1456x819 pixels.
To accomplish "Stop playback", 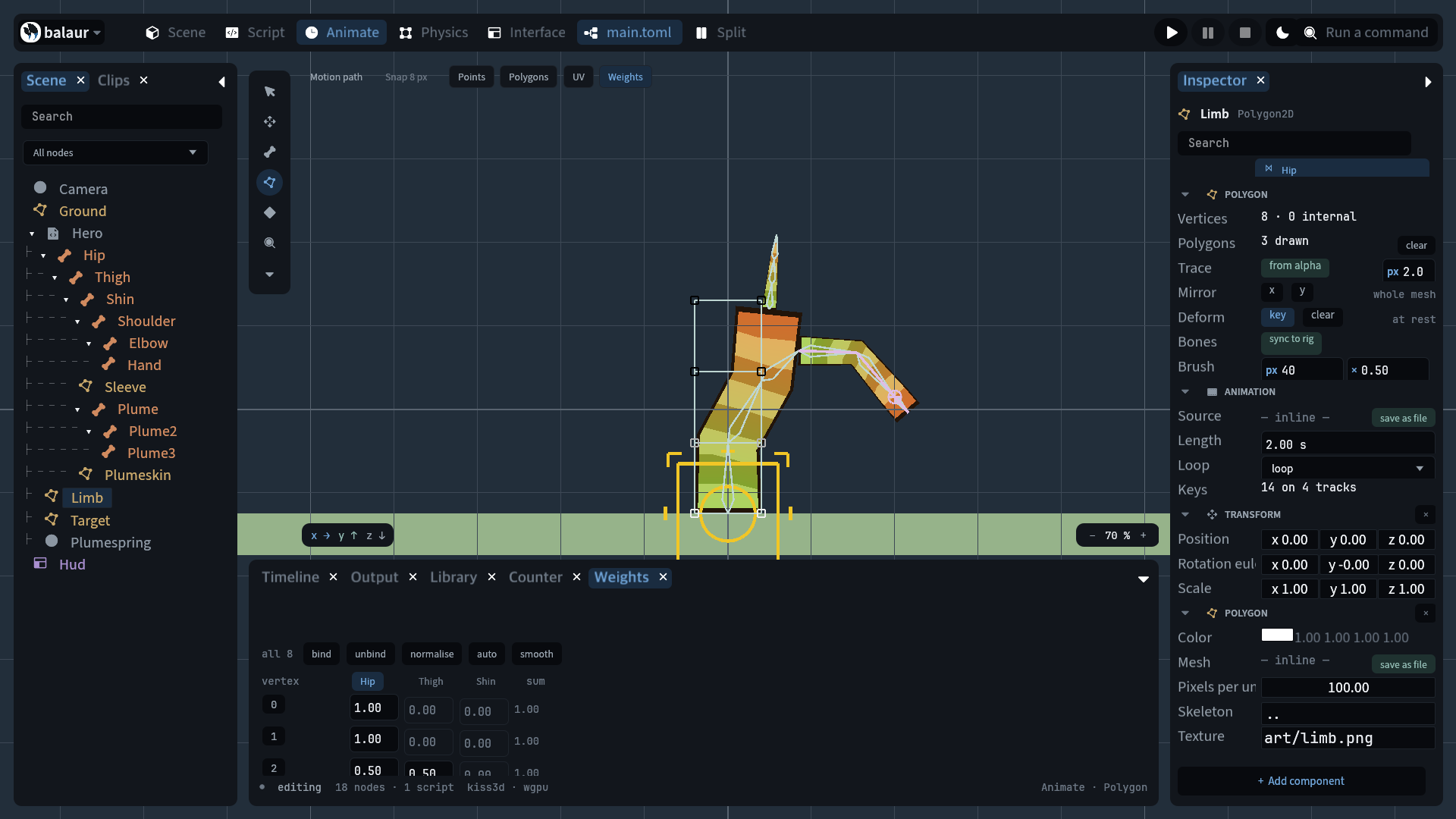I will click(x=1244, y=33).
